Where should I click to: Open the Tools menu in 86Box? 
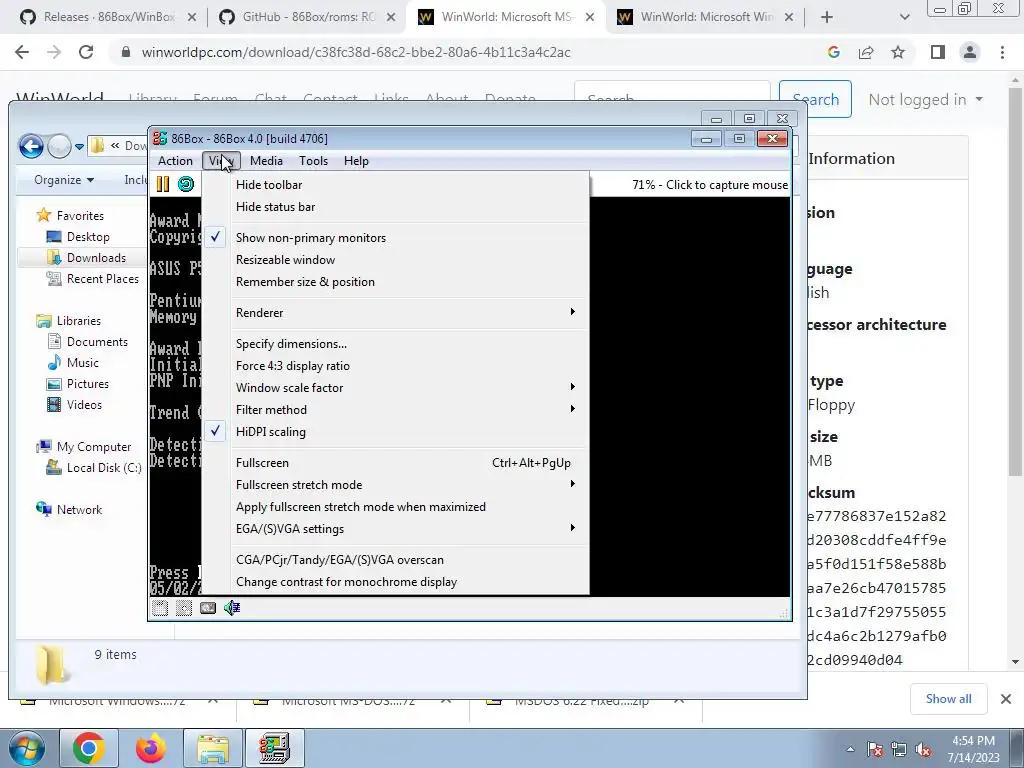pyautogui.click(x=313, y=161)
